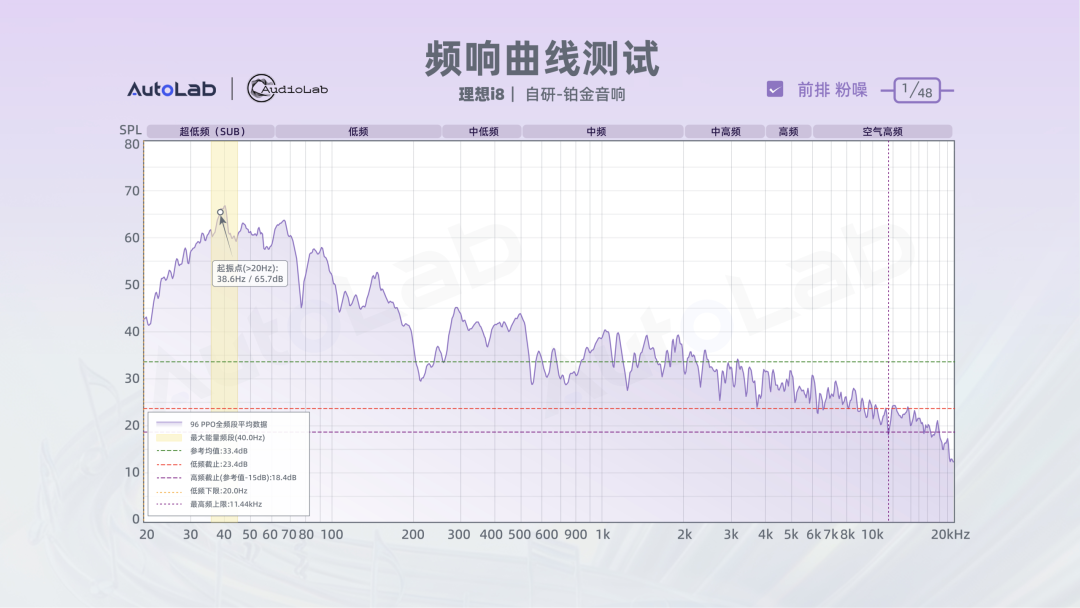Click the 起振点 peak marker circle

pyautogui.click(x=220, y=212)
